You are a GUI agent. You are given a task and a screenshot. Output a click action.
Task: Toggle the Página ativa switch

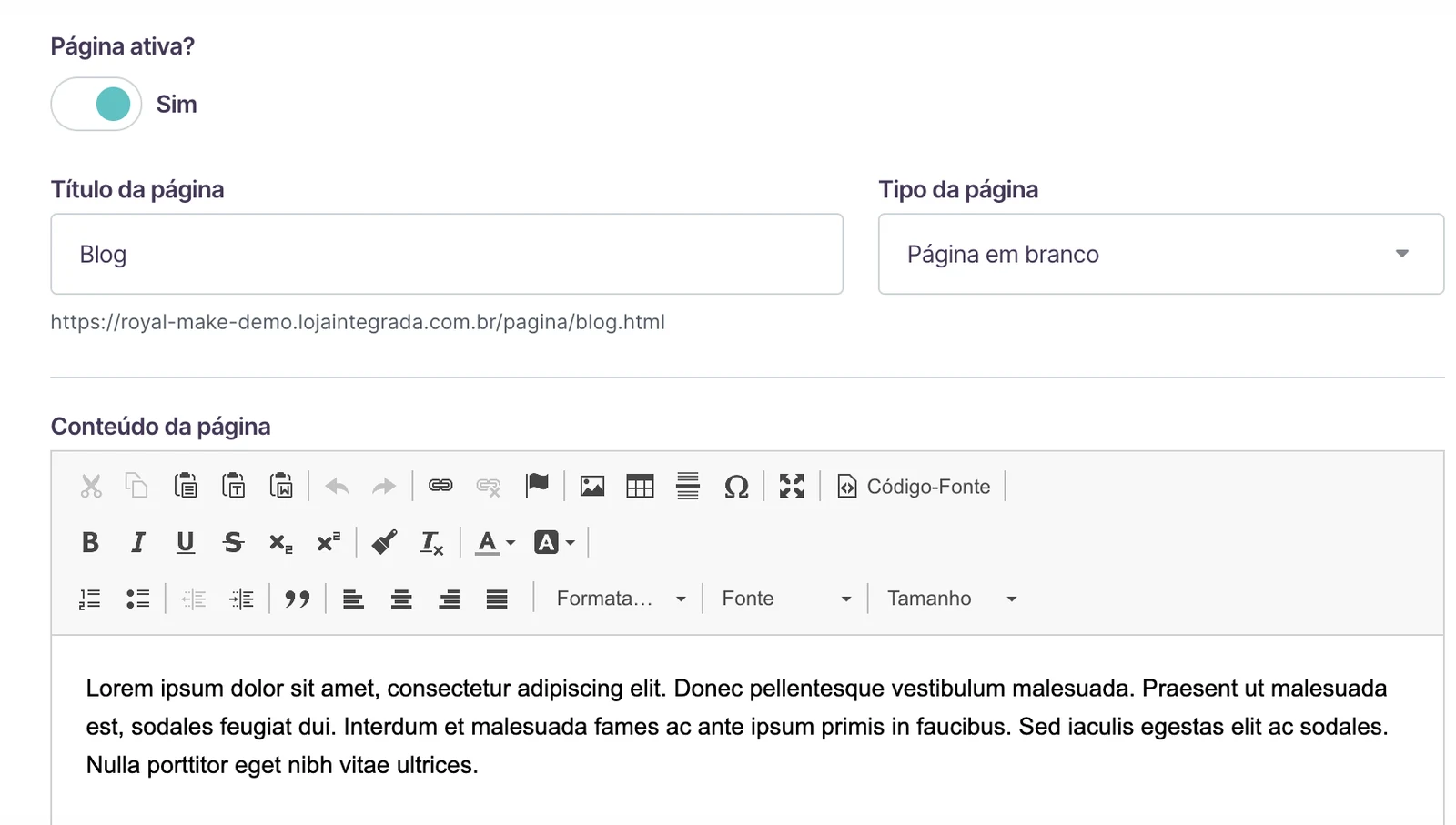(96, 104)
